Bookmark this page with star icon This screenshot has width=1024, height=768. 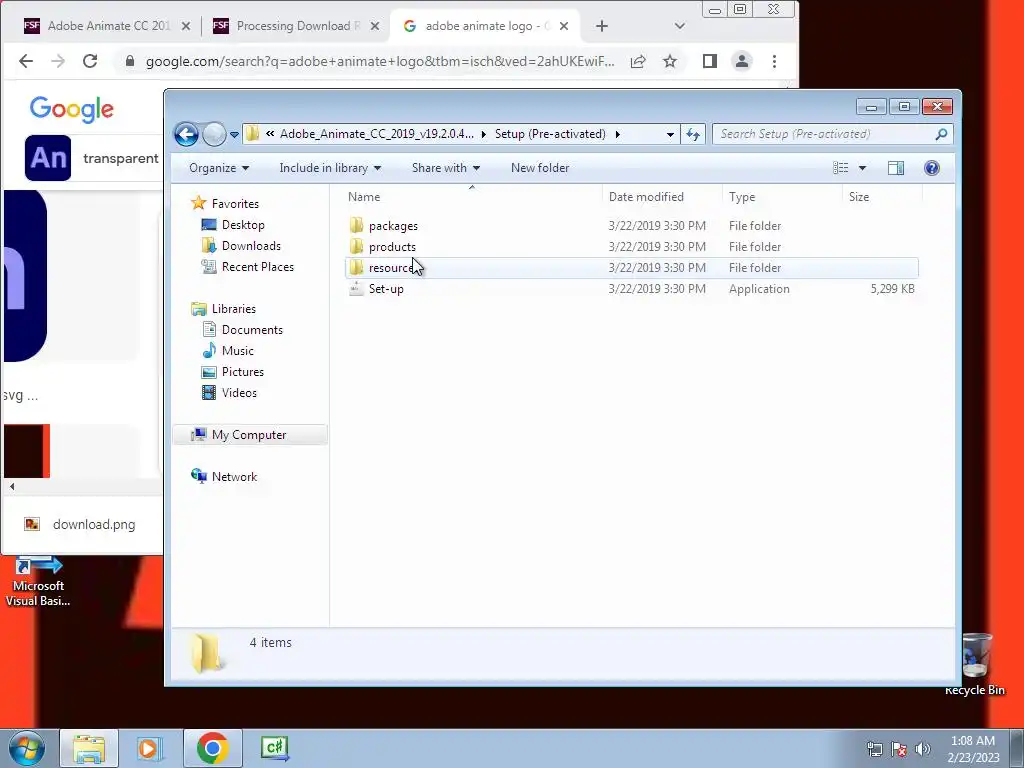[670, 61]
